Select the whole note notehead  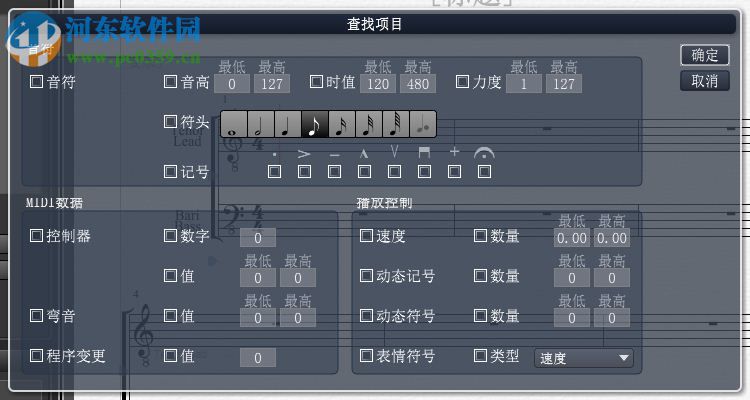(x=234, y=124)
